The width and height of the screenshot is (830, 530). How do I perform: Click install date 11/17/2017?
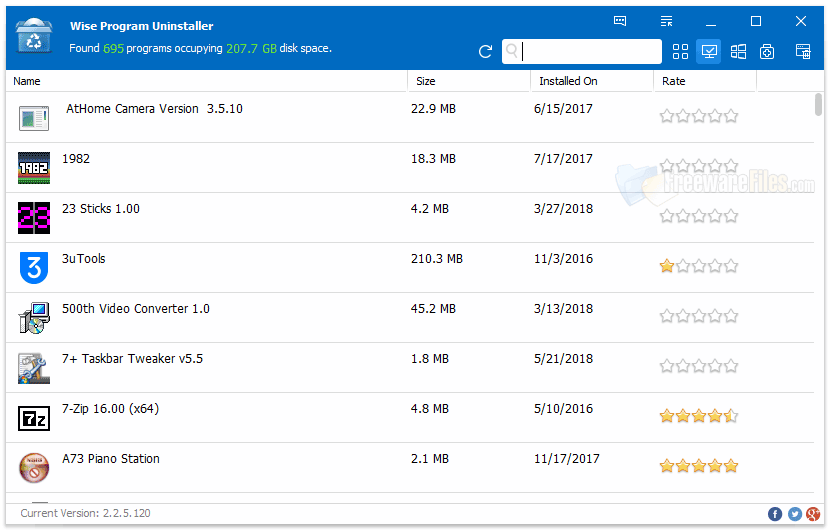pyautogui.click(x=566, y=459)
